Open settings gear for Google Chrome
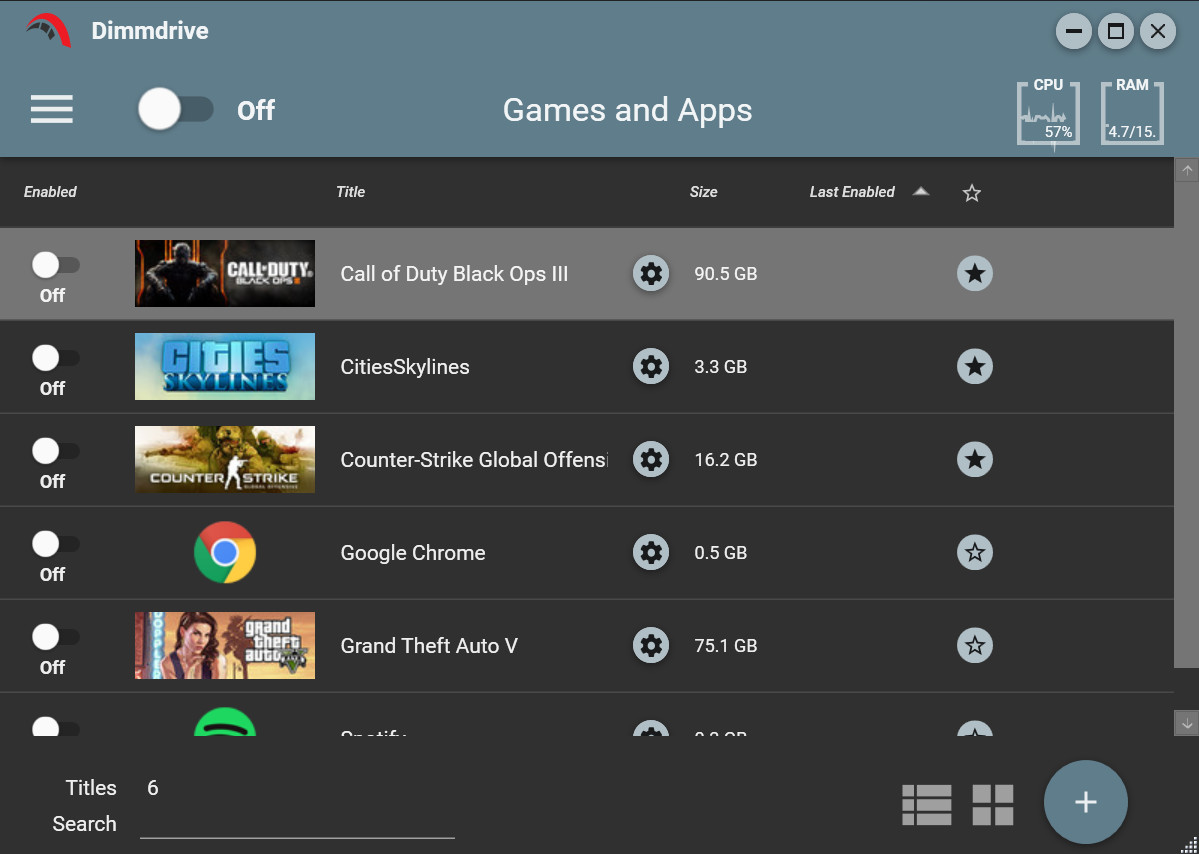 [651, 552]
